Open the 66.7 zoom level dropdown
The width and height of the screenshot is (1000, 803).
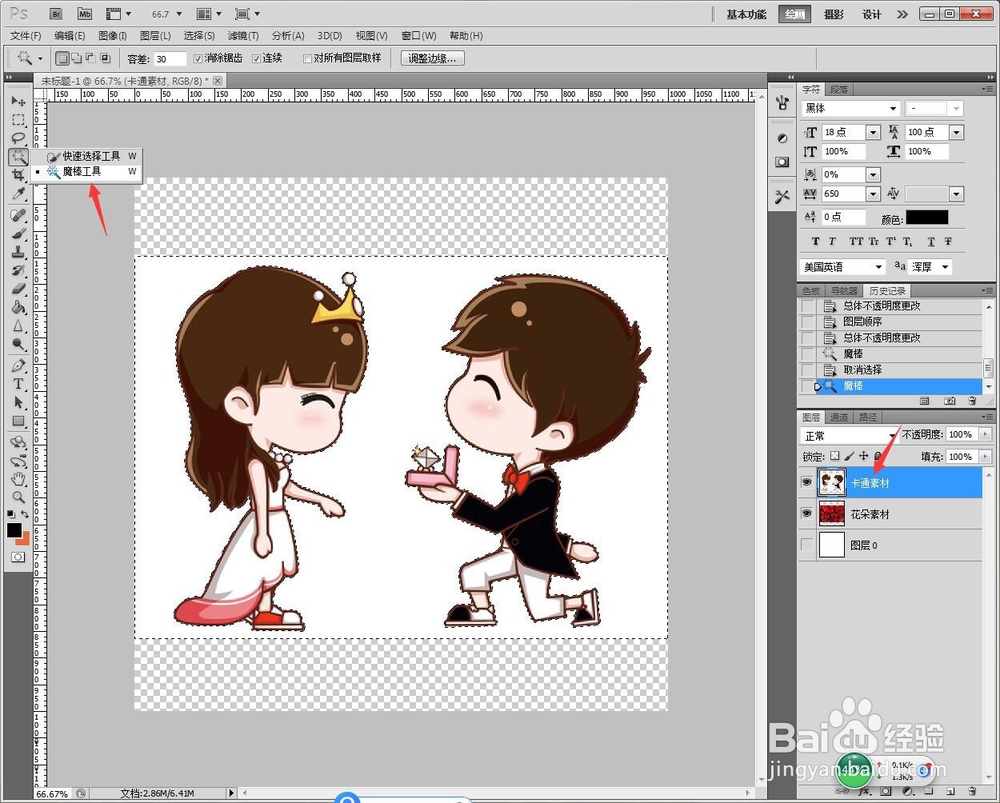[x=179, y=13]
